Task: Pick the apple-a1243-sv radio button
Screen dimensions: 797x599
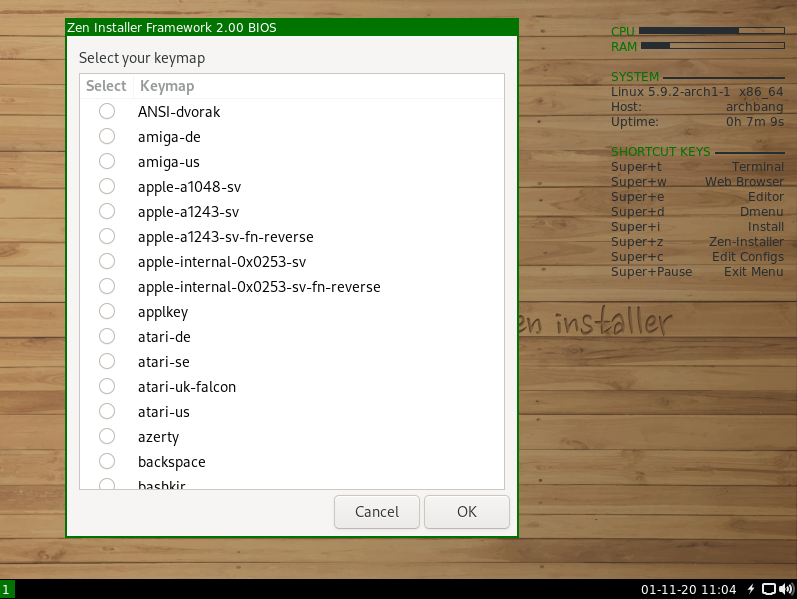Action: tap(107, 211)
